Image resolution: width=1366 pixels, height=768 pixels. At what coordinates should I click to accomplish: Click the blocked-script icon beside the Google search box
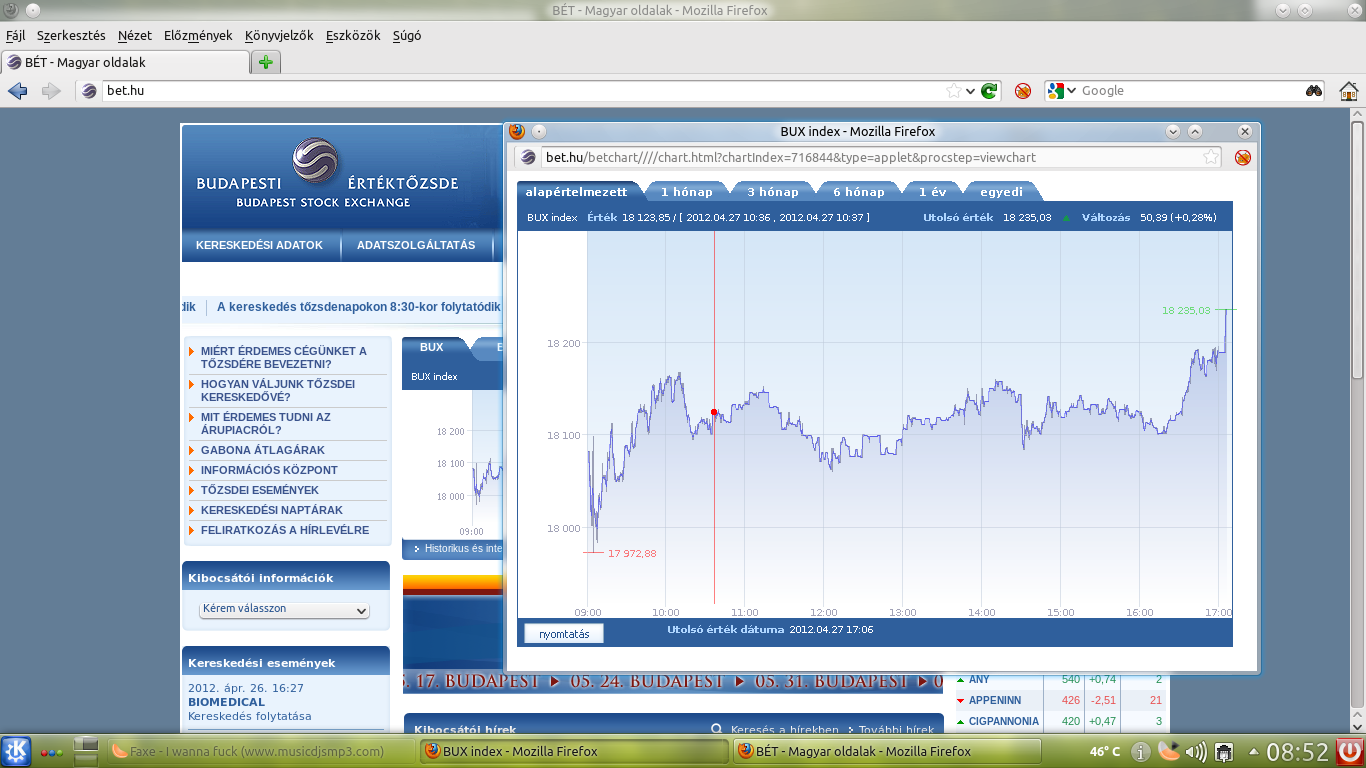(x=1023, y=91)
